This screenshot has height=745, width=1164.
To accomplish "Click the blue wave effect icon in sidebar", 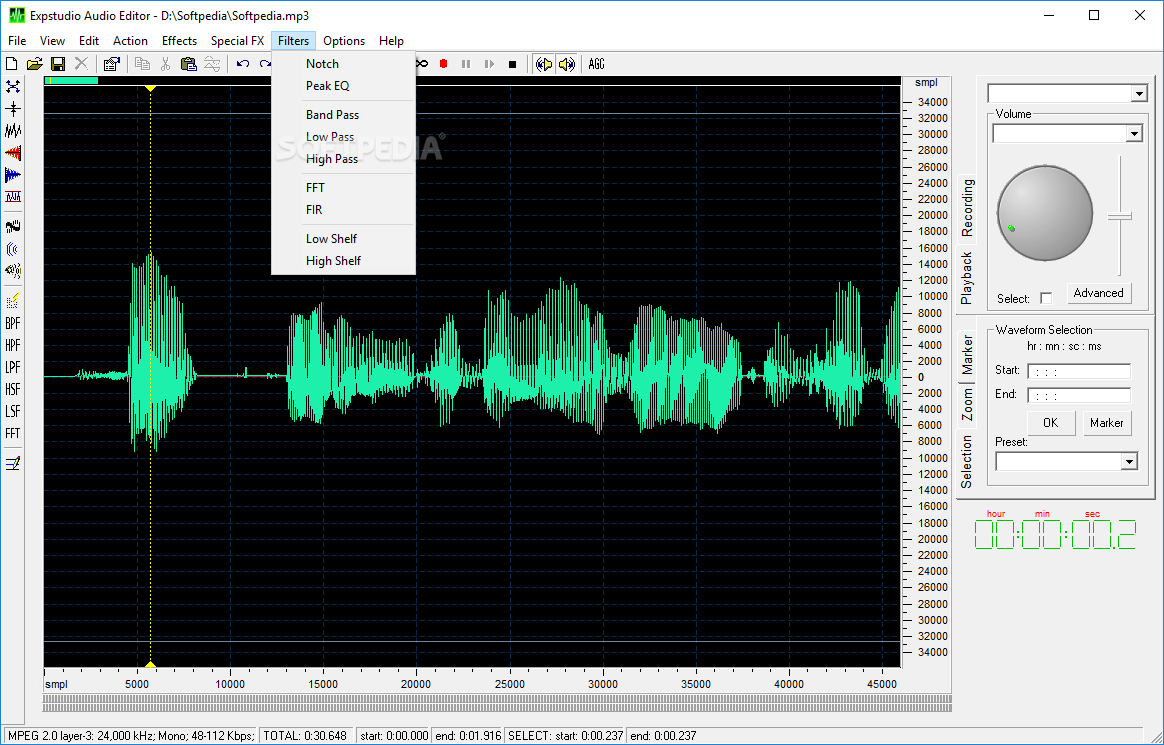I will (13, 226).
